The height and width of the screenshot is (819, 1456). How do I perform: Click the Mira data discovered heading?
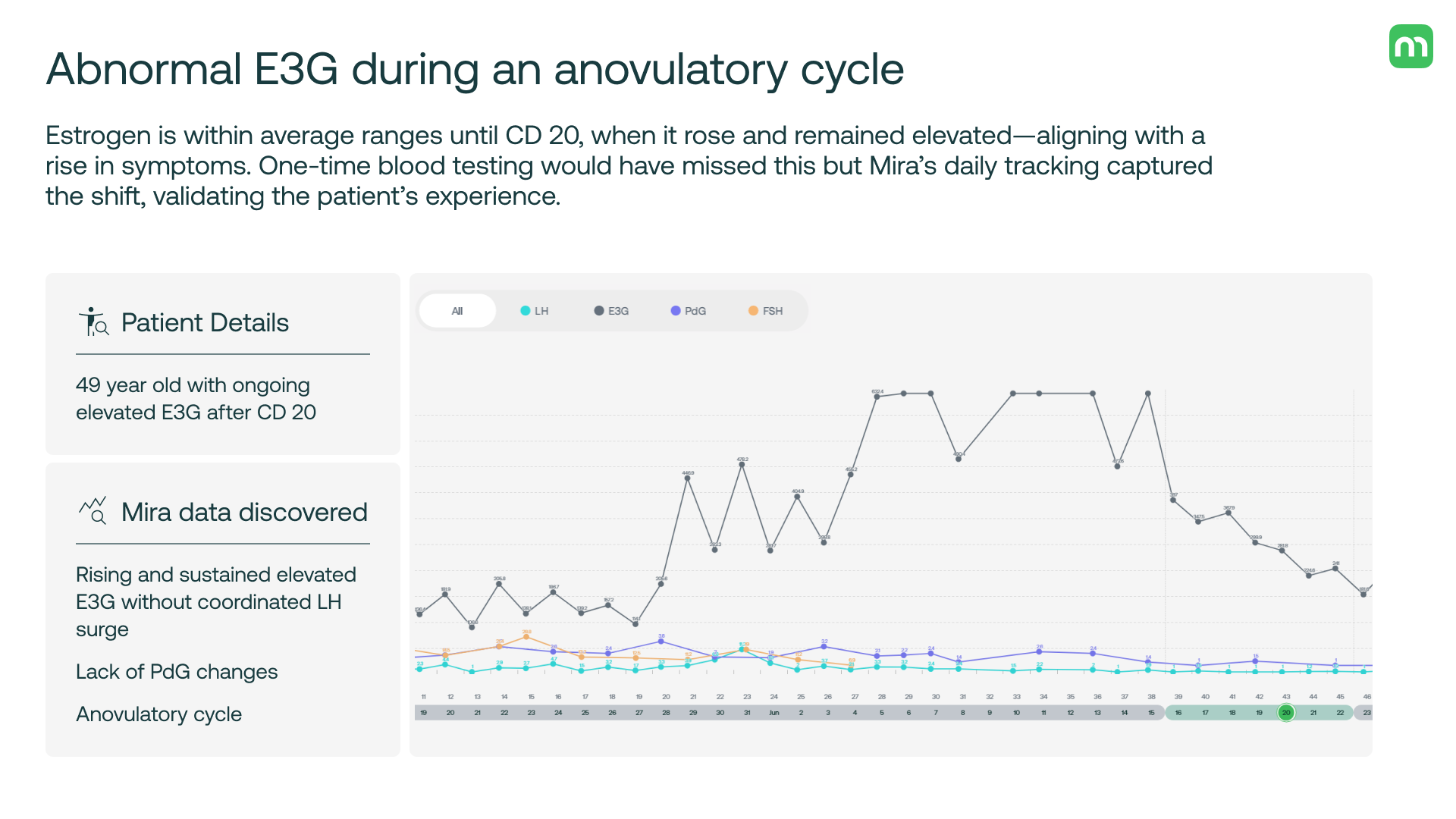pos(244,513)
